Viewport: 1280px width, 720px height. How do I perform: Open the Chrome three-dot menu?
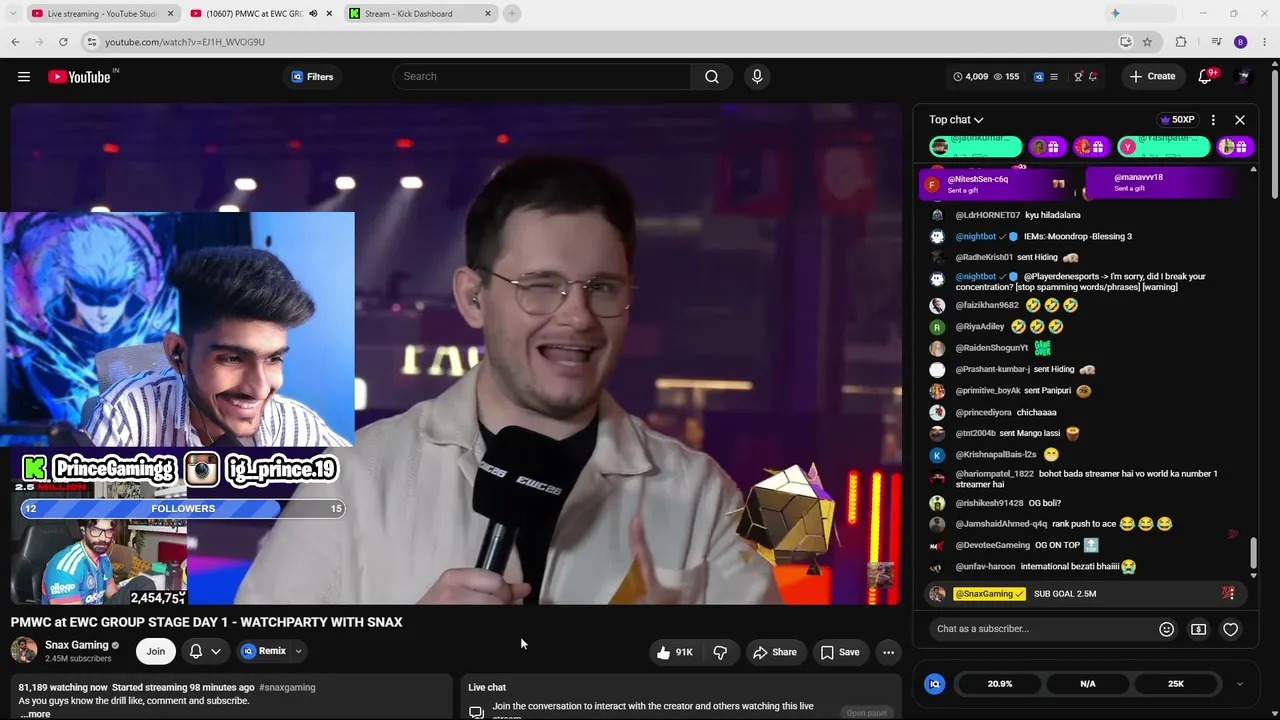(x=1265, y=42)
